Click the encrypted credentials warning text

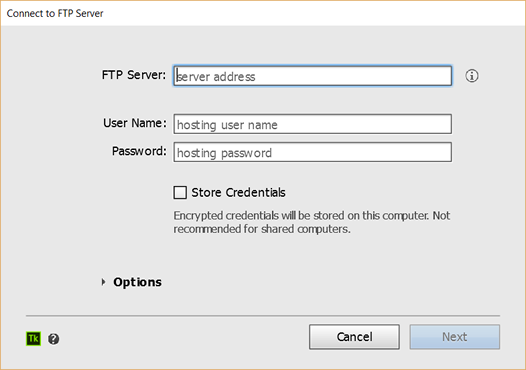(x=312, y=222)
